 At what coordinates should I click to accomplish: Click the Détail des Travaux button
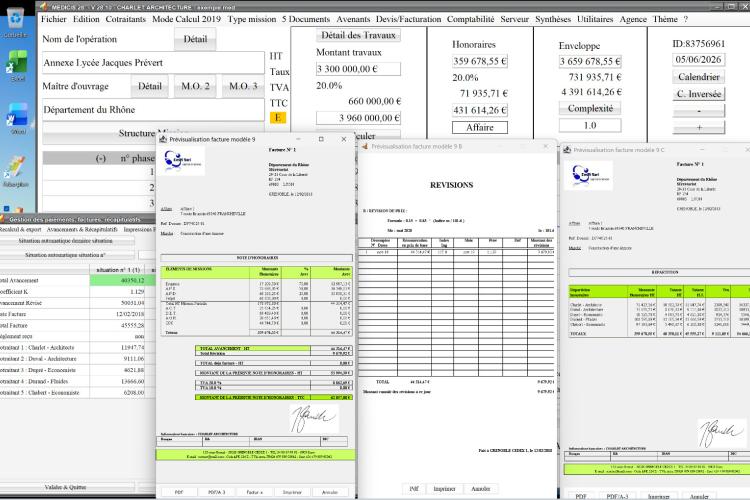pos(358,35)
